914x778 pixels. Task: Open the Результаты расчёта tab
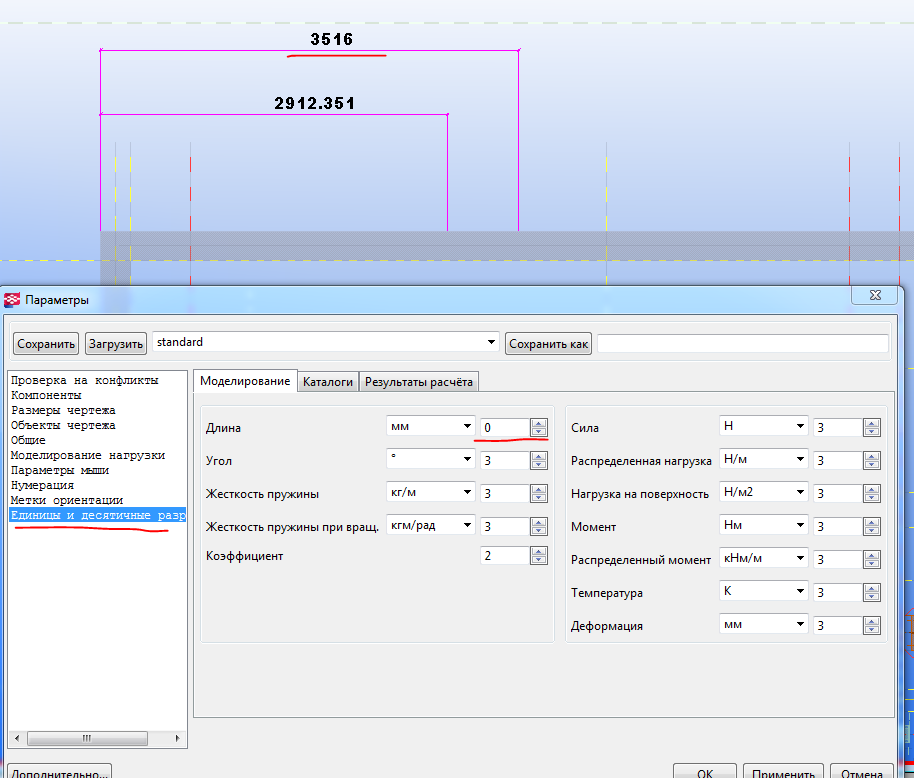(x=419, y=381)
